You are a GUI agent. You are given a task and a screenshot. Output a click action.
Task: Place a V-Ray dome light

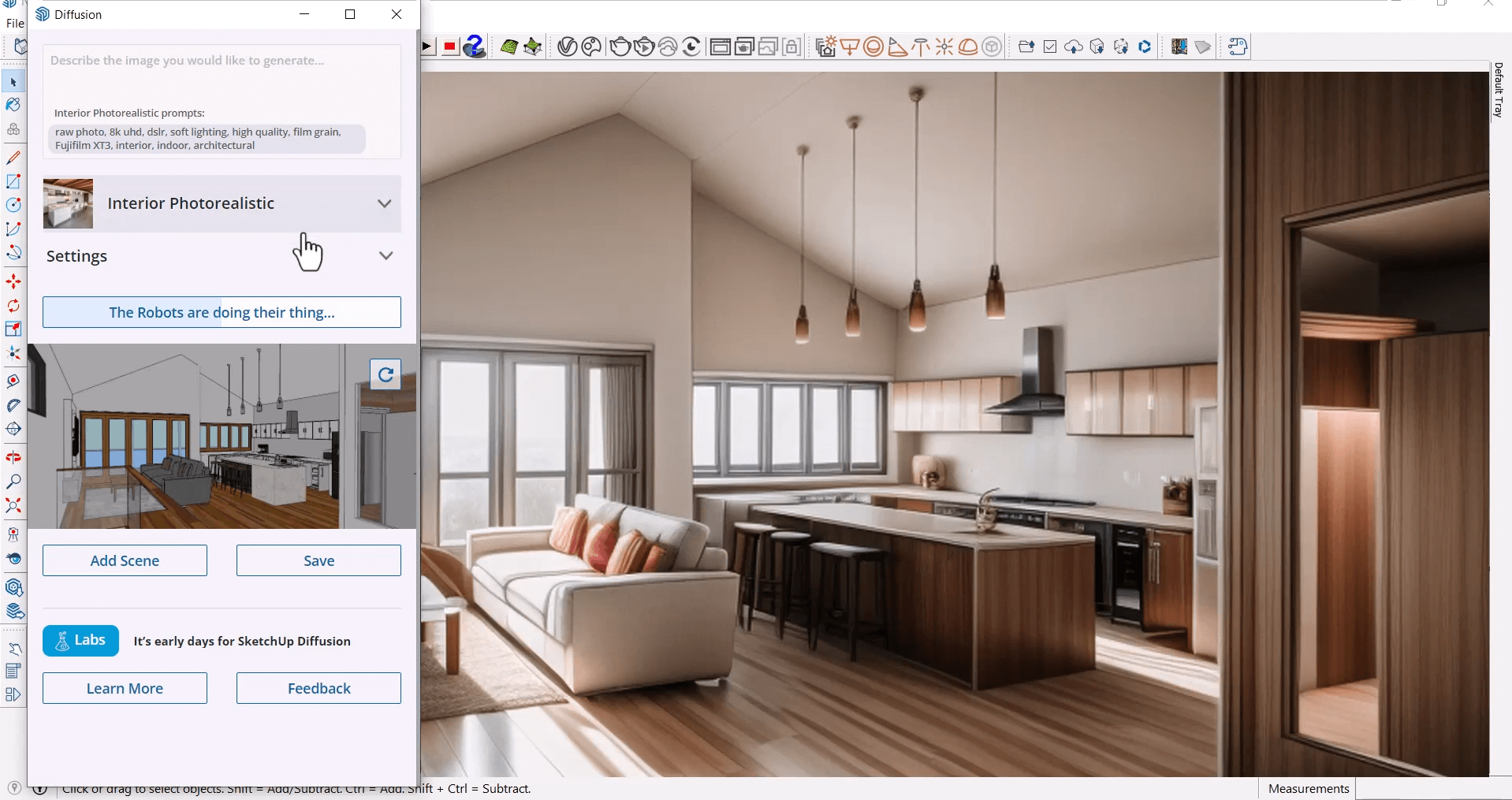click(x=968, y=47)
